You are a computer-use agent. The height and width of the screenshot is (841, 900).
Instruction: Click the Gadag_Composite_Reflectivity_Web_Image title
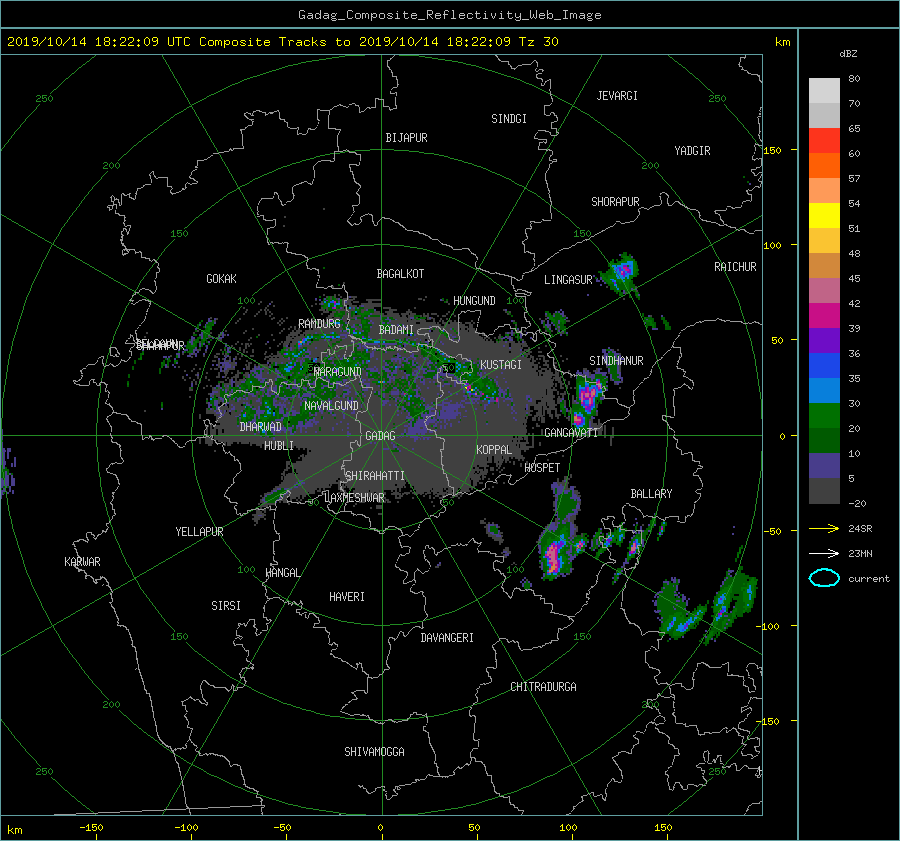[x=449, y=15]
